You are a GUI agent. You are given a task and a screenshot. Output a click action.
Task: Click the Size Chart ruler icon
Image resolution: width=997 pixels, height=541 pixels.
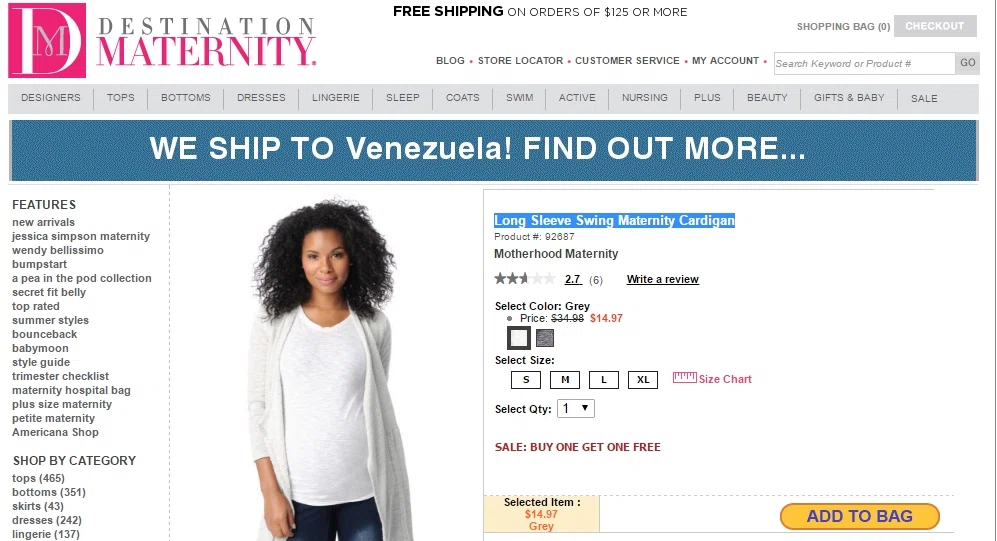click(685, 378)
